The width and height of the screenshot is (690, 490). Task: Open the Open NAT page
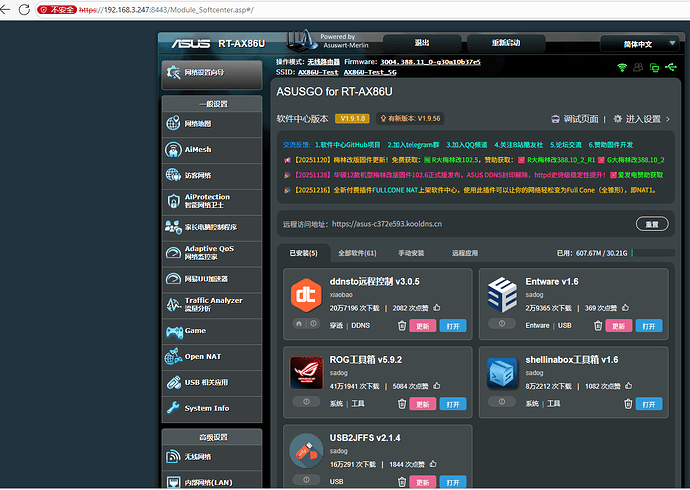(x=212, y=357)
